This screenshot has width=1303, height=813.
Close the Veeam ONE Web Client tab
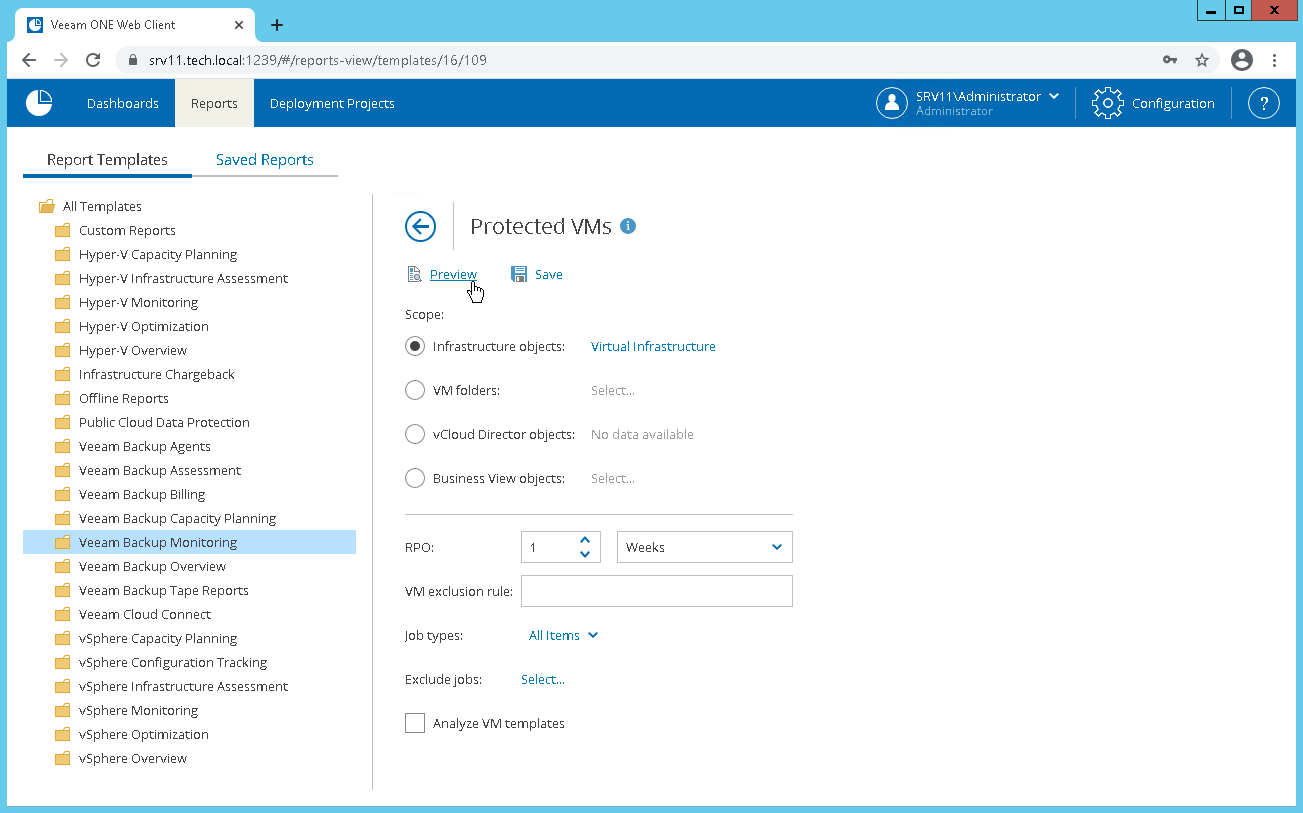(239, 25)
